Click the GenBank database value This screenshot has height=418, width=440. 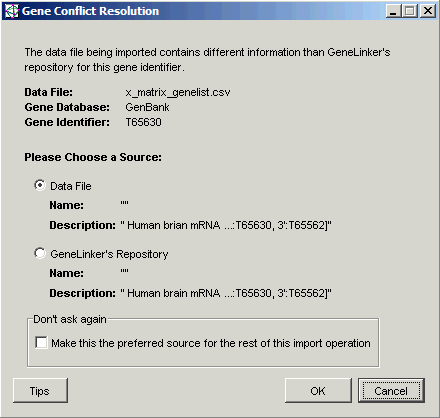[x=147, y=107]
